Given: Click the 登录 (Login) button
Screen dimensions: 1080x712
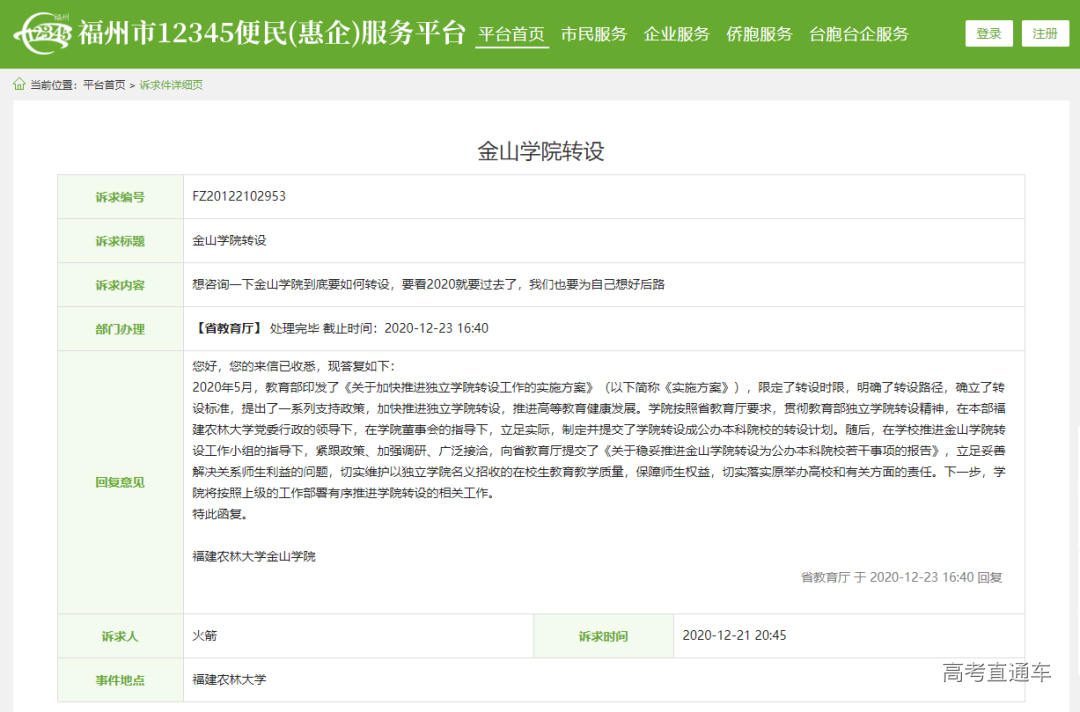Looking at the screenshot, I should [x=988, y=32].
